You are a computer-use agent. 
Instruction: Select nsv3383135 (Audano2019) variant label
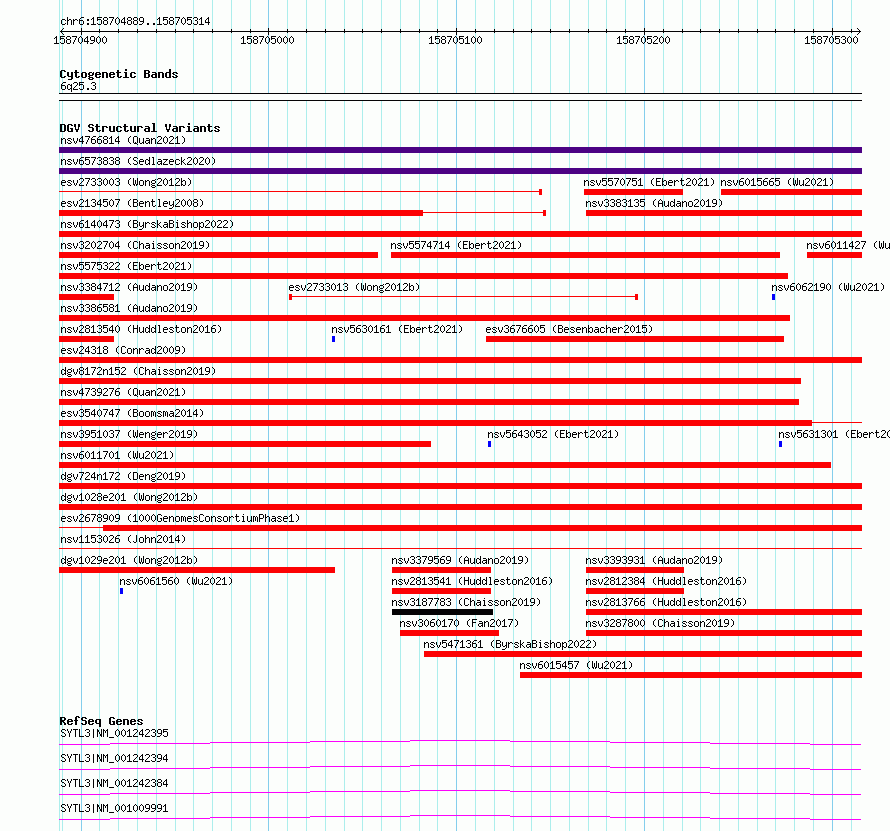point(654,203)
